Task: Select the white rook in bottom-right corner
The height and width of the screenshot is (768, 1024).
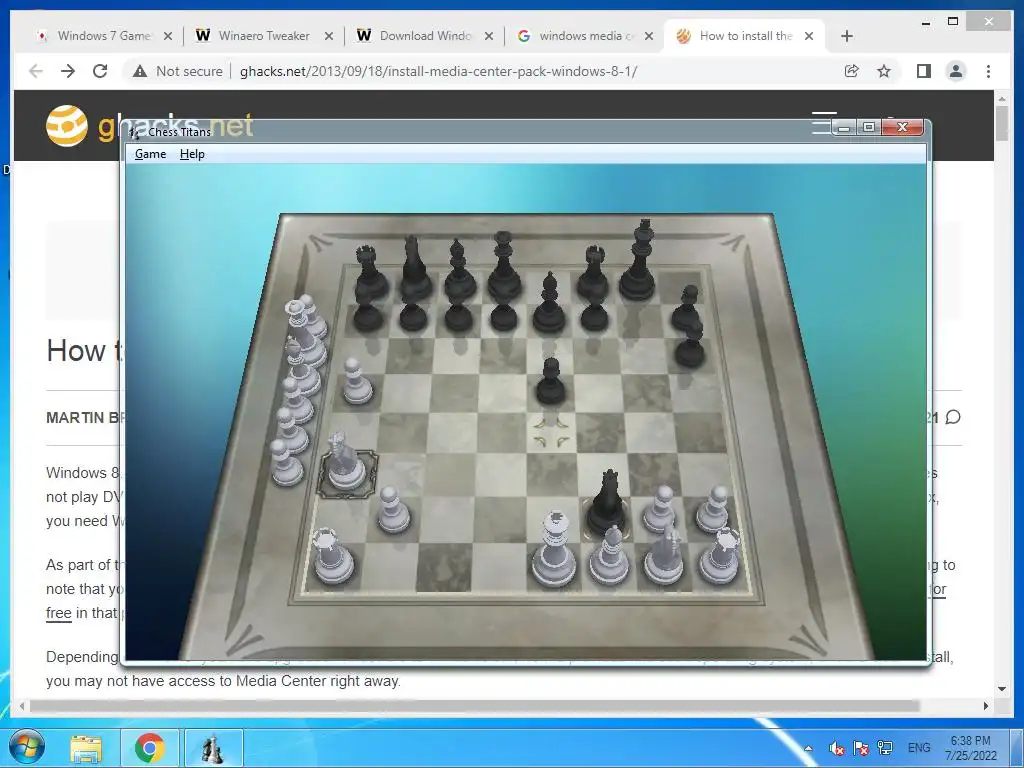Action: (x=720, y=556)
